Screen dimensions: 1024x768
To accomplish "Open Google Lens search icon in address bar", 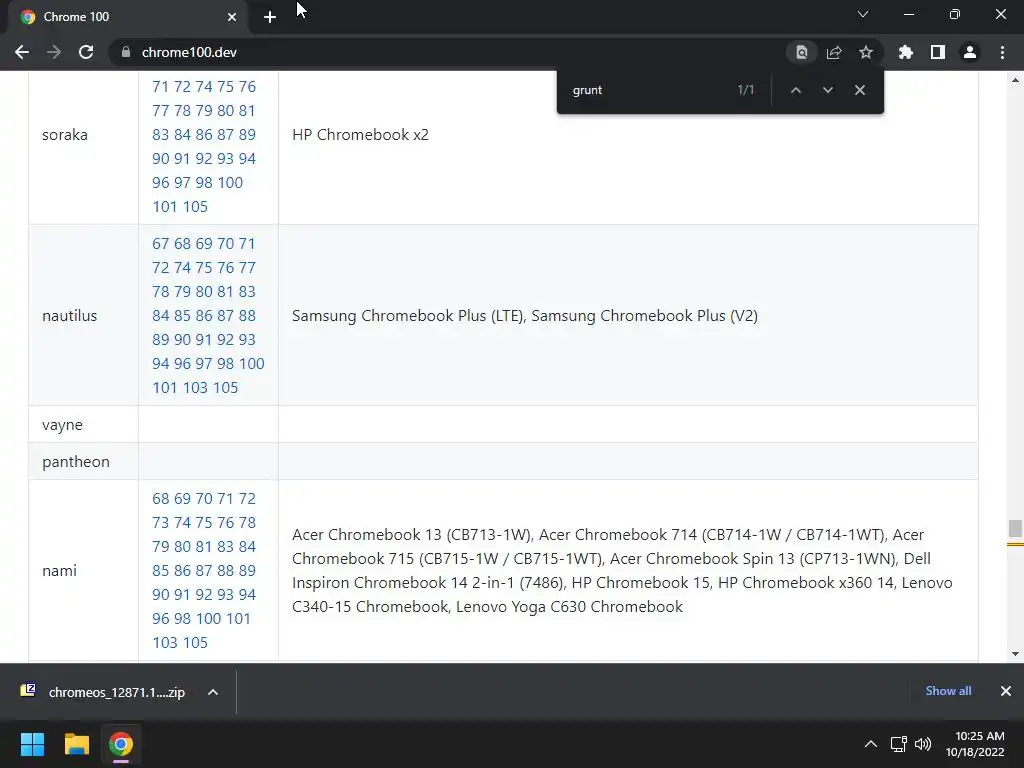I will pyautogui.click(x=801, y=52).
